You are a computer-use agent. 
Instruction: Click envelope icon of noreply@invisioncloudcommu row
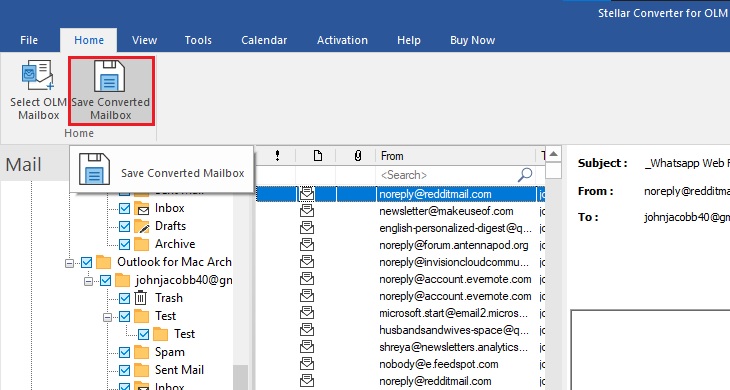[307, 262]
